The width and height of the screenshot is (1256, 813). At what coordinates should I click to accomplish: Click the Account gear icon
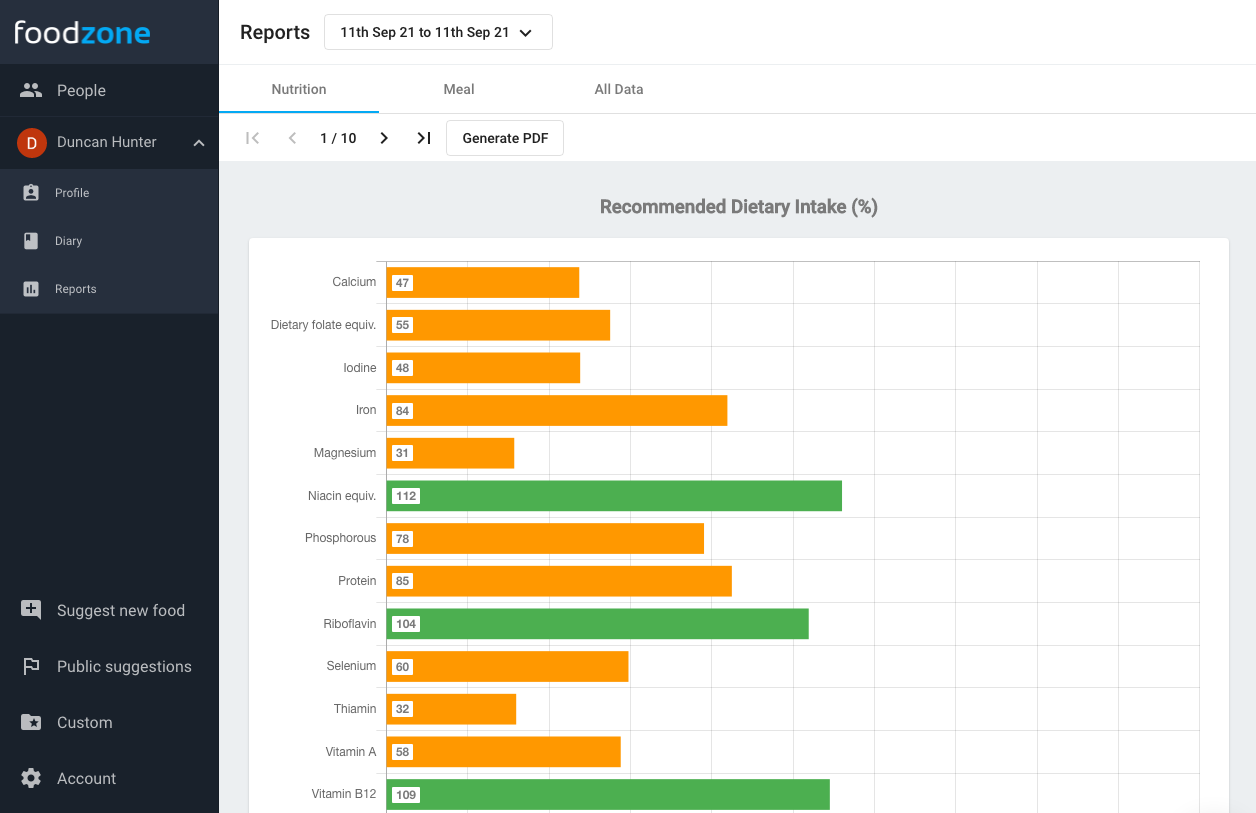click(x=31, y=778)
